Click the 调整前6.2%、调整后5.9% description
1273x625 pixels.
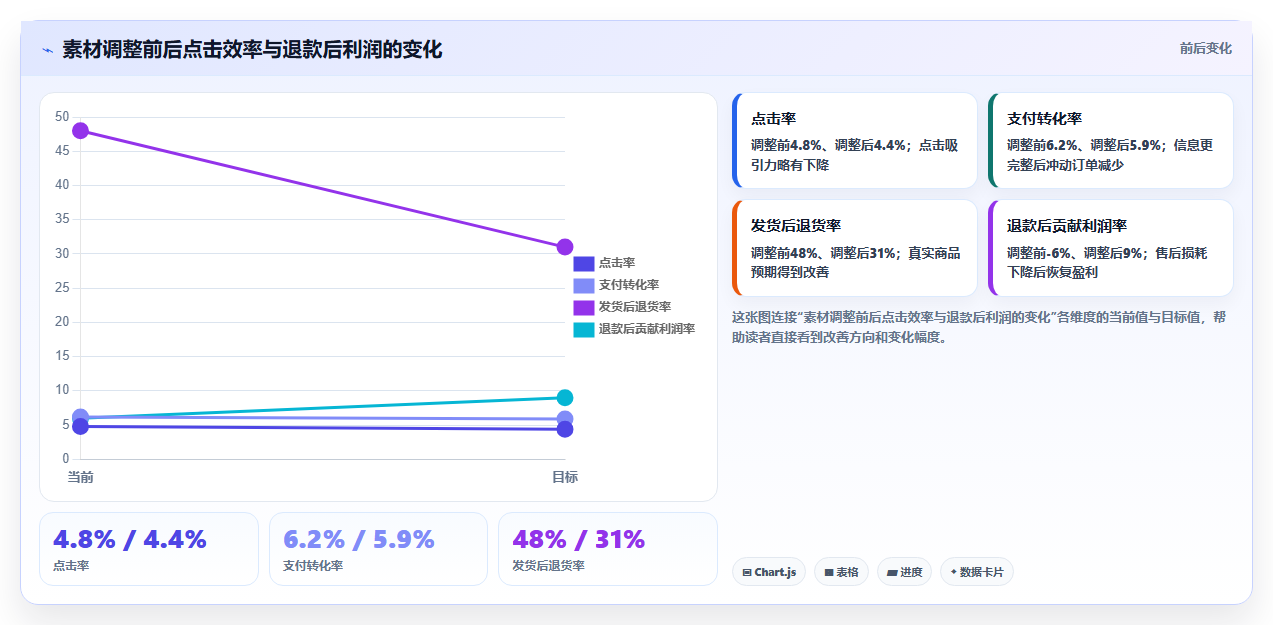[1110, 155]
